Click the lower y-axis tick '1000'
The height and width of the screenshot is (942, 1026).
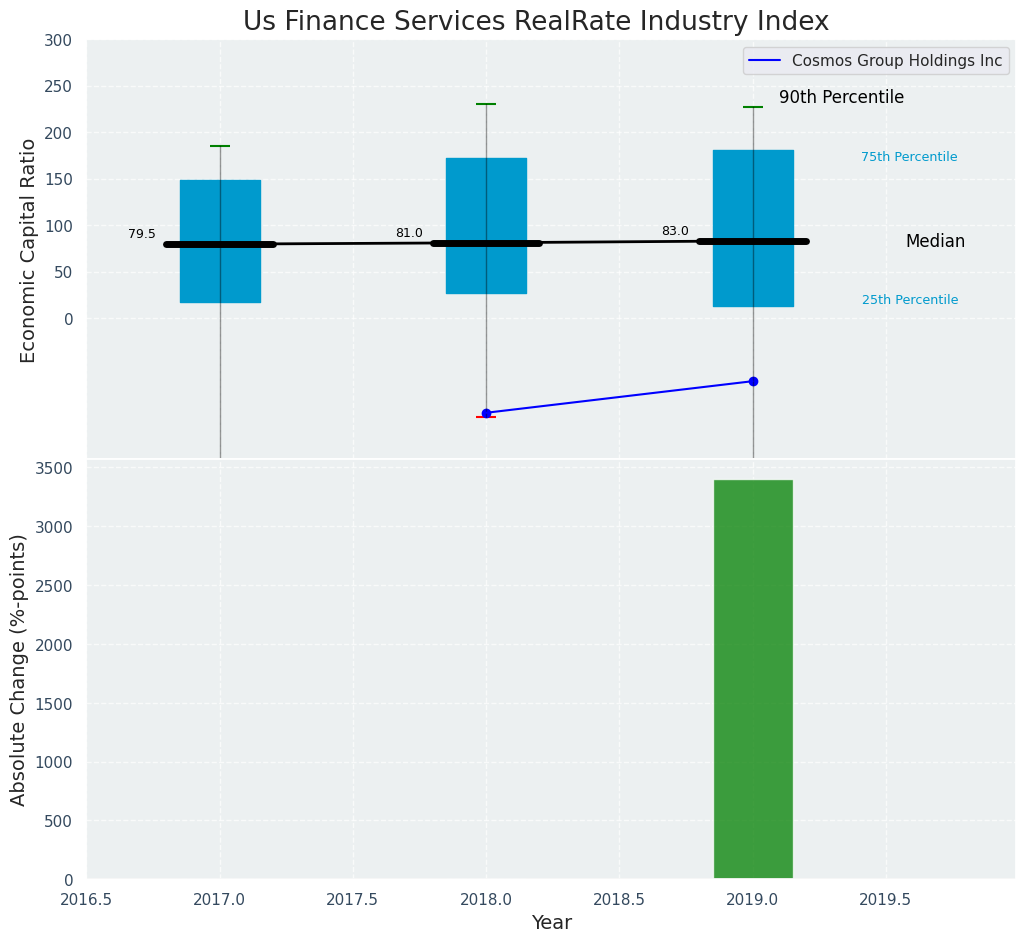click(52, 762)
